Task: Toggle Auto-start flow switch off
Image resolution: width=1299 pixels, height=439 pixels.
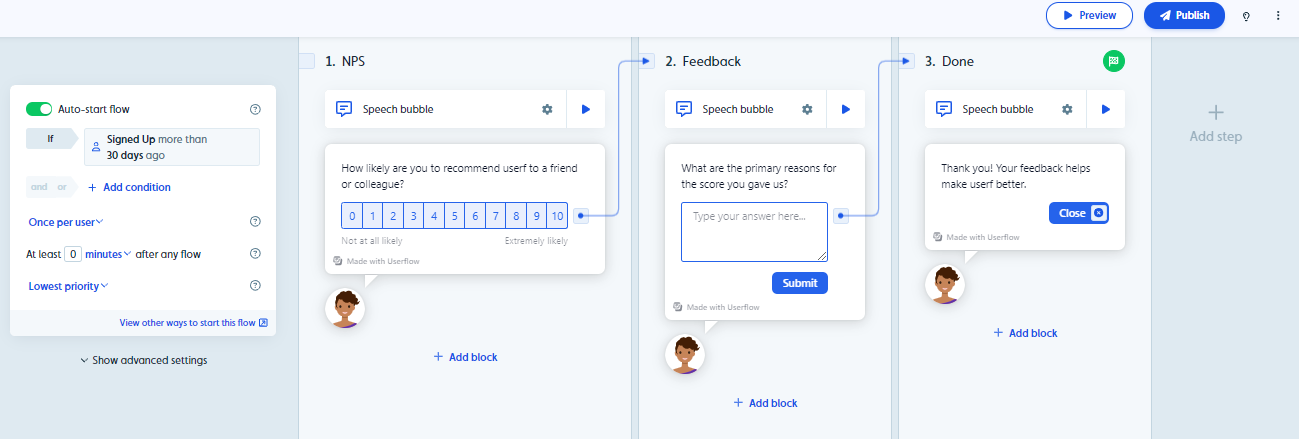Action: click(x=39, y=109)
